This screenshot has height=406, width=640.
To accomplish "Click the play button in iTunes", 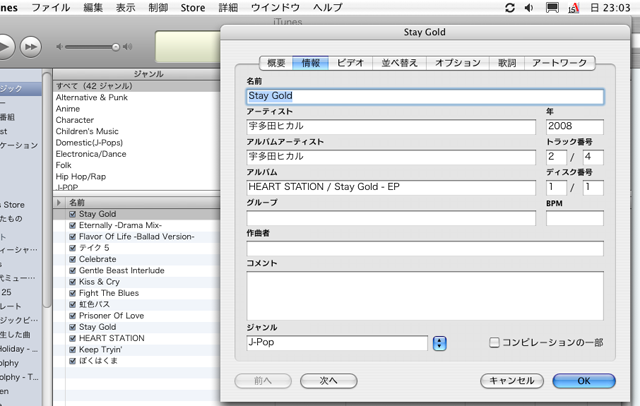I will (5, 47).
